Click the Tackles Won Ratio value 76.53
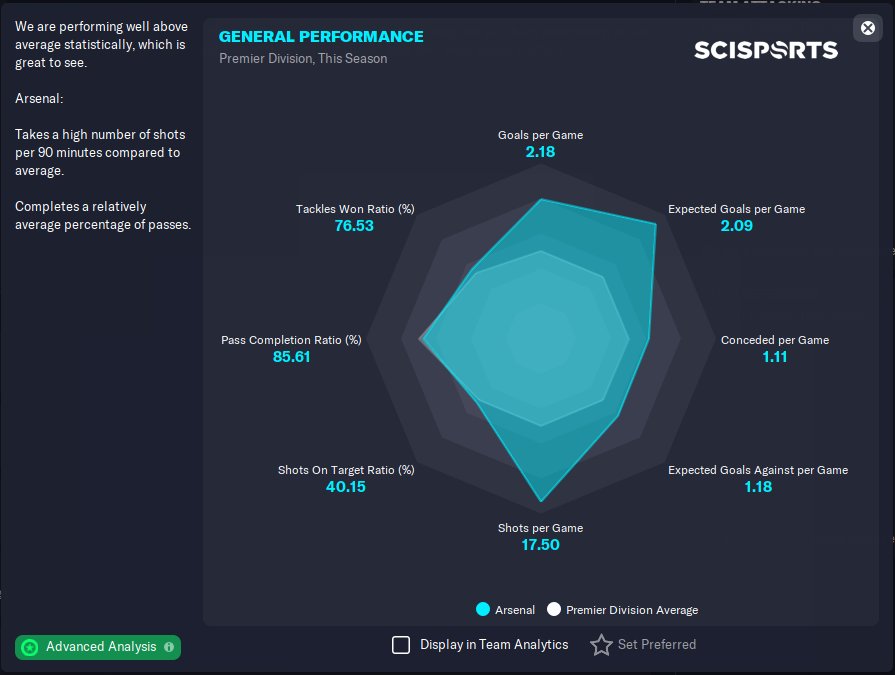This screenshot has height=675, width=895. click(x=354, y=226)
